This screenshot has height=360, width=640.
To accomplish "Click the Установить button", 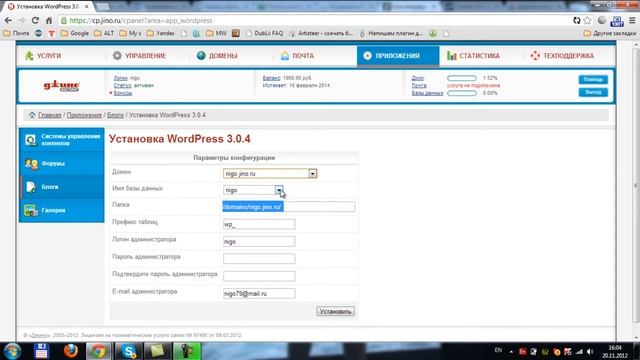I will tap(335, 311).
